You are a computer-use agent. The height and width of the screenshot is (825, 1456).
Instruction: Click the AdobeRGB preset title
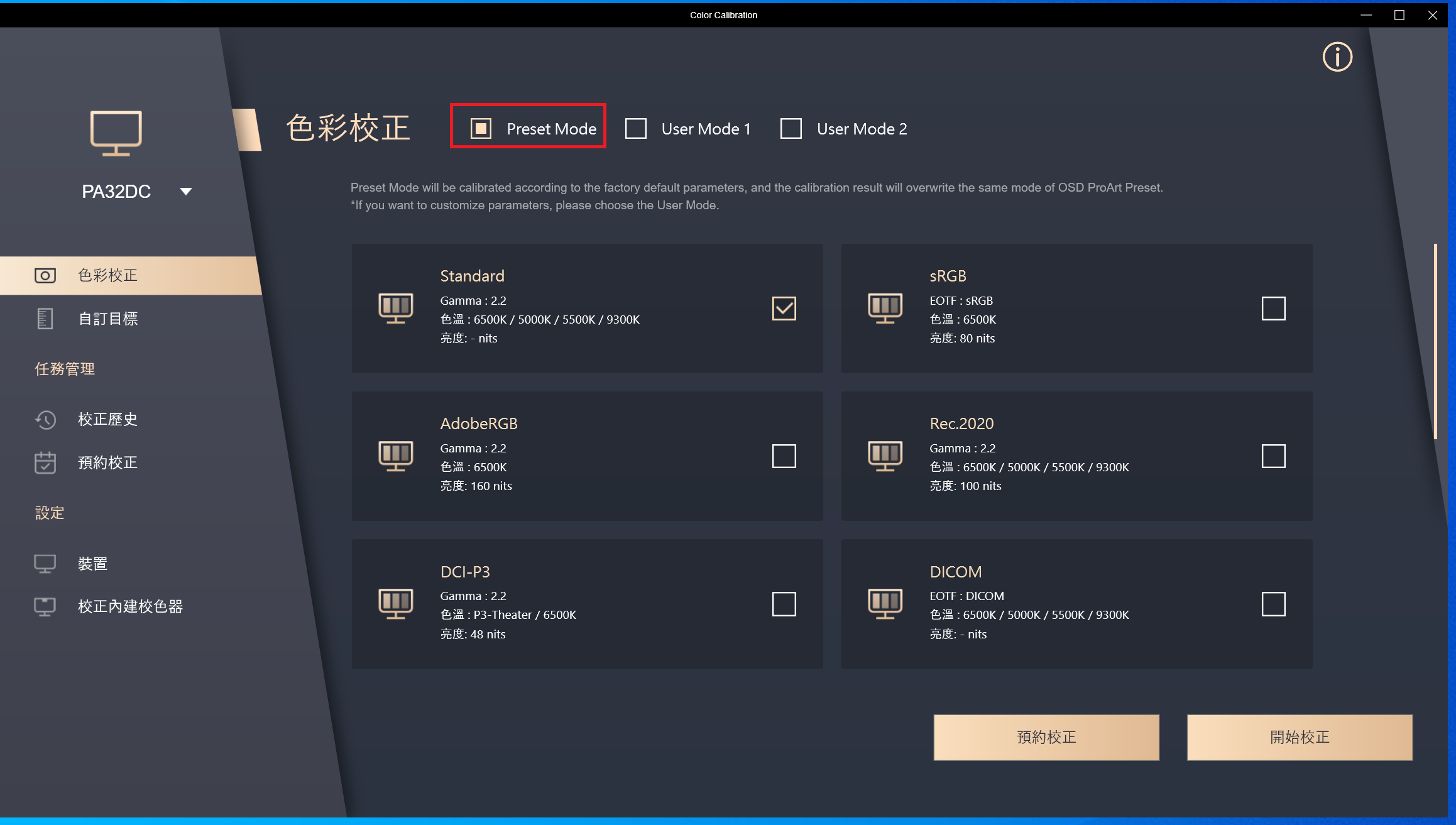[479, 423]
